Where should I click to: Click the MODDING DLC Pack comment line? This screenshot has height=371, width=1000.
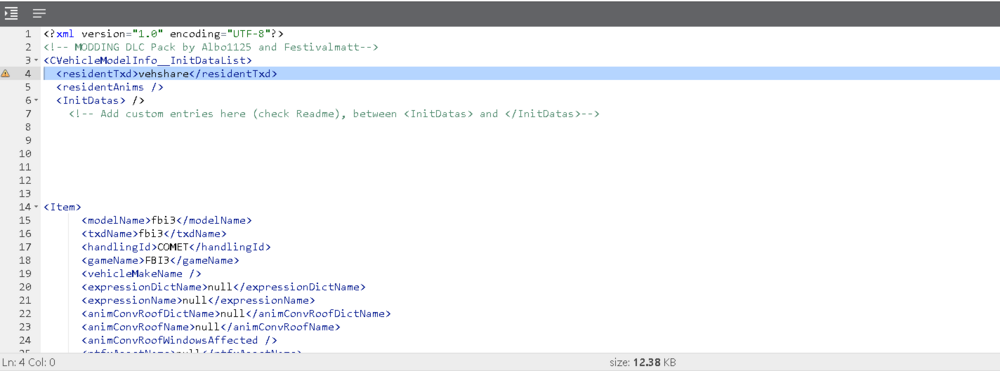(211, 47)
